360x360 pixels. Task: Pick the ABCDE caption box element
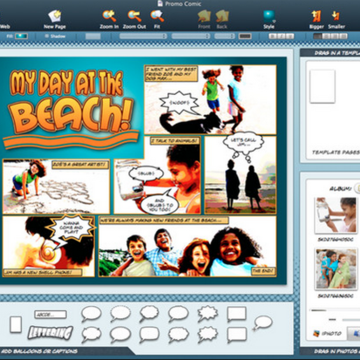pyautogui.click(x=50, y=314)
